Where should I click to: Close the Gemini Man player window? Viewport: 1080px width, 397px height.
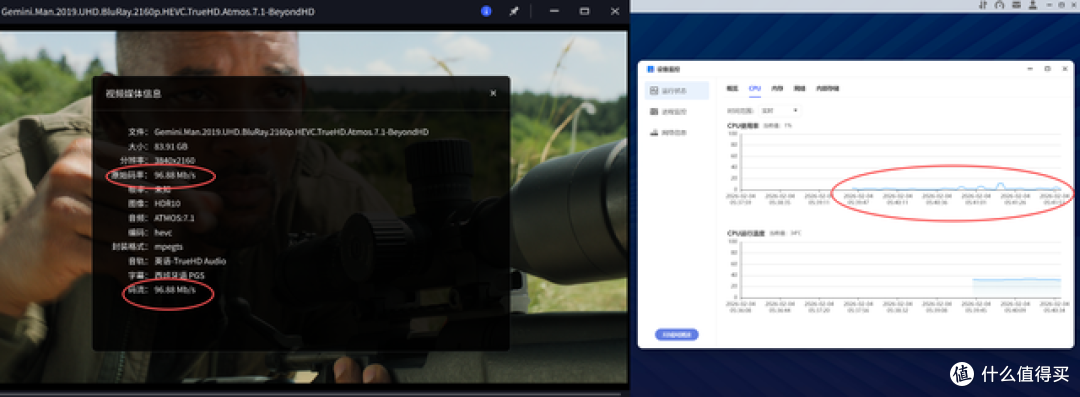pyautogui.click(x=615, y=11)
